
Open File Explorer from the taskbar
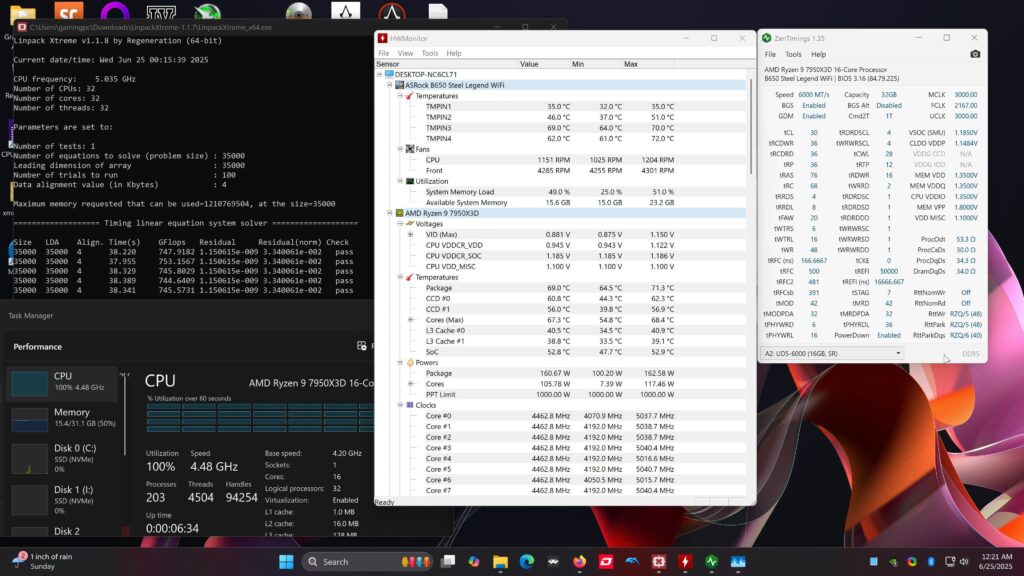500,562
